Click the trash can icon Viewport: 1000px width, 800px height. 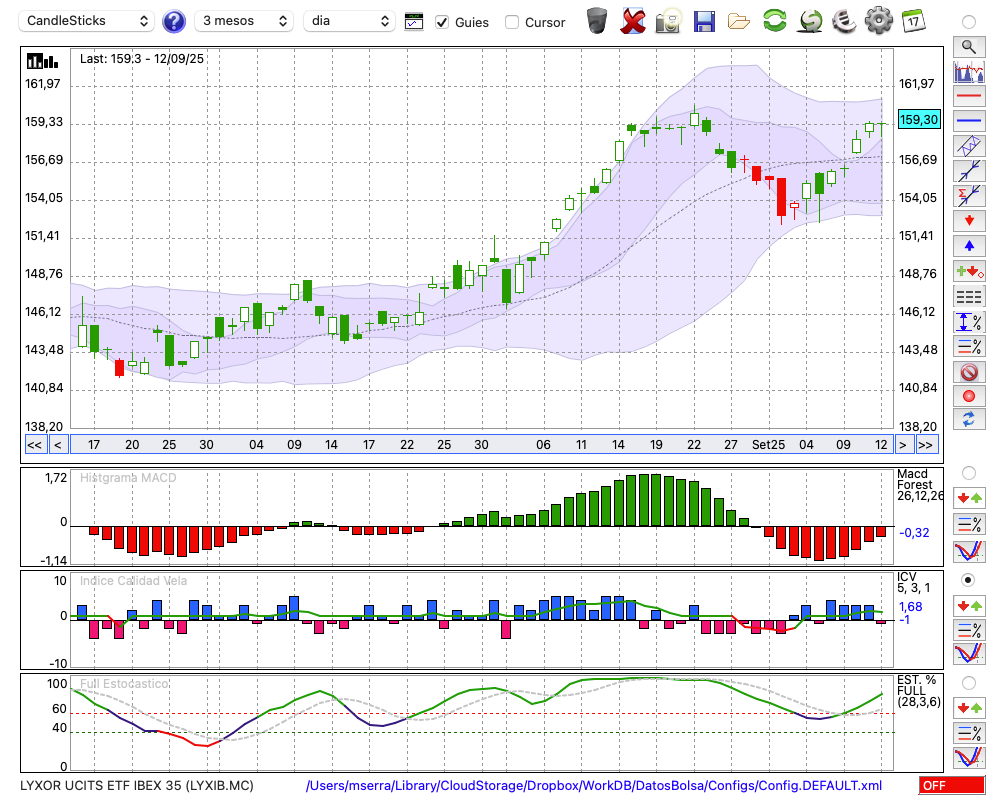(597, 20)
